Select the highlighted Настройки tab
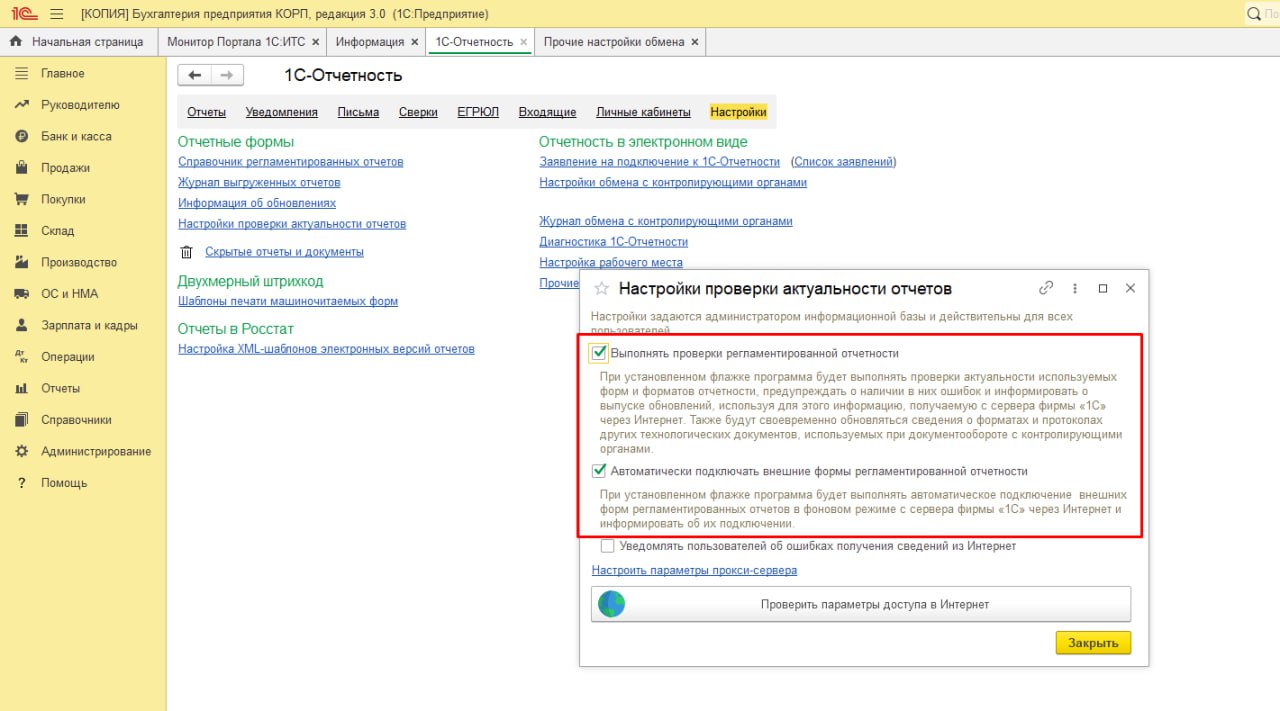The height and width of the screenshot is (711, 1280). click(738, 112)
